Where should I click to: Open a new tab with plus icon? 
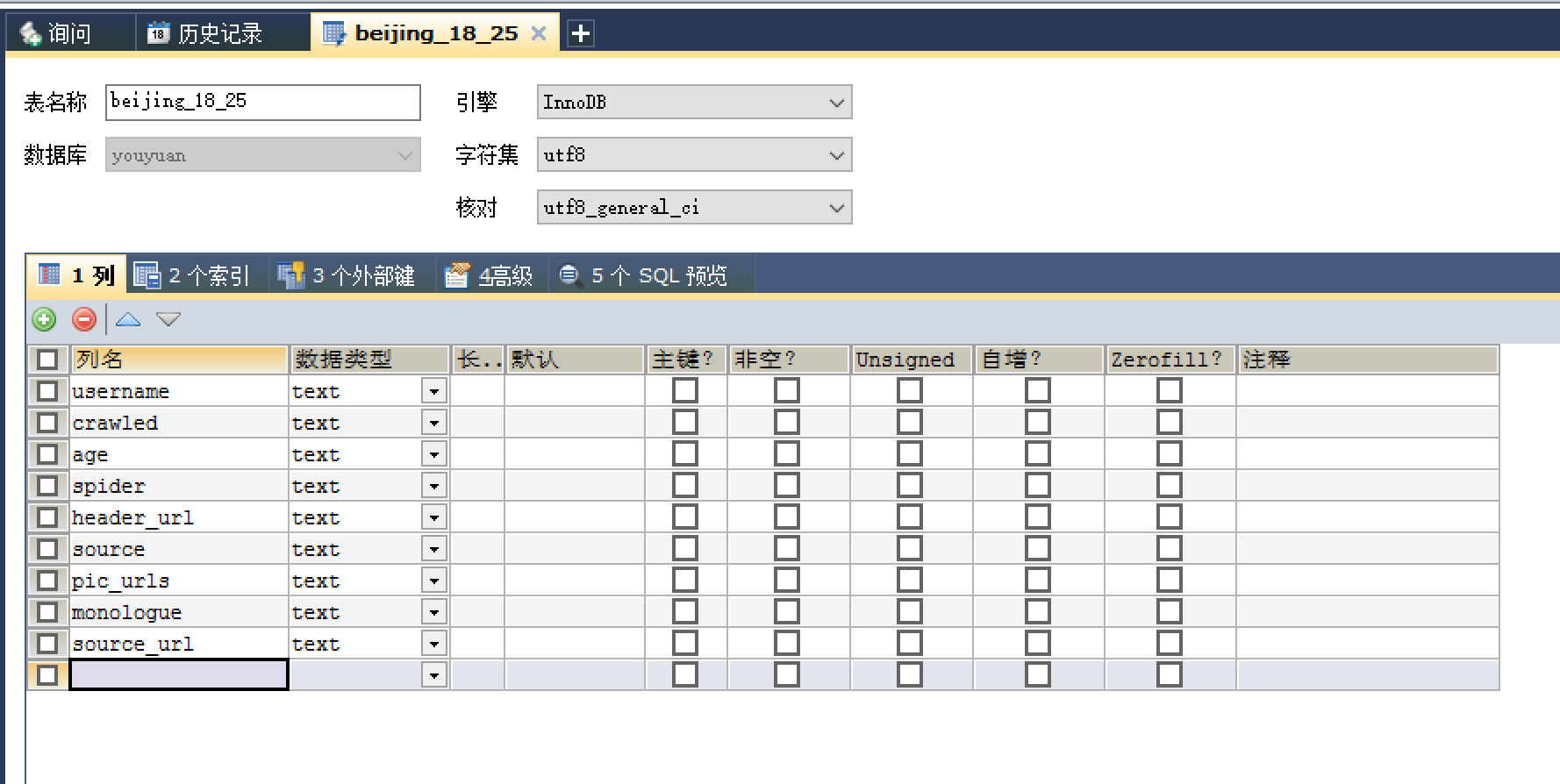[x=580, y=33]
